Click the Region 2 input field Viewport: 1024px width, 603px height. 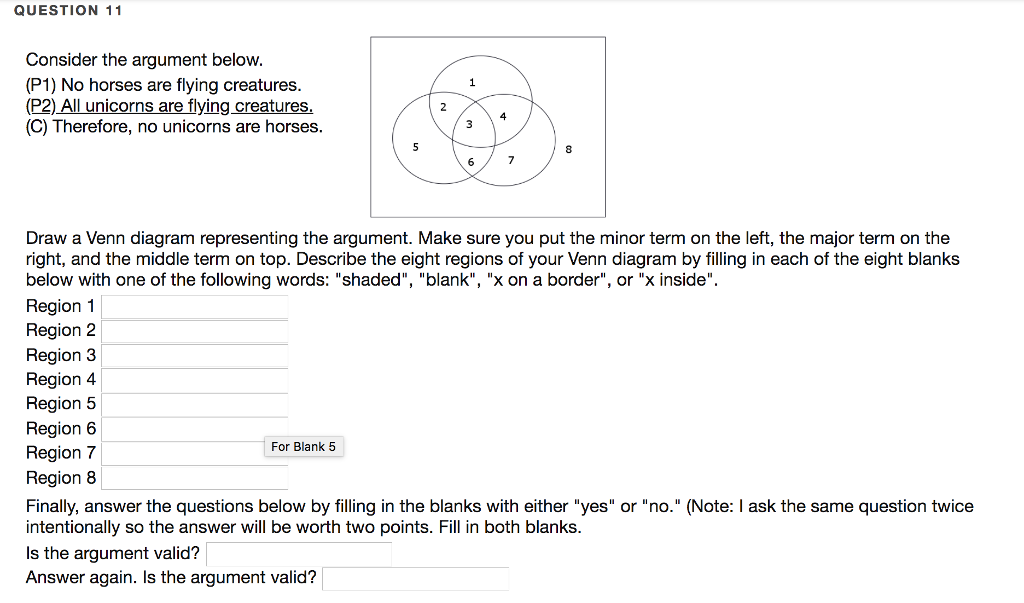(195, 331)
